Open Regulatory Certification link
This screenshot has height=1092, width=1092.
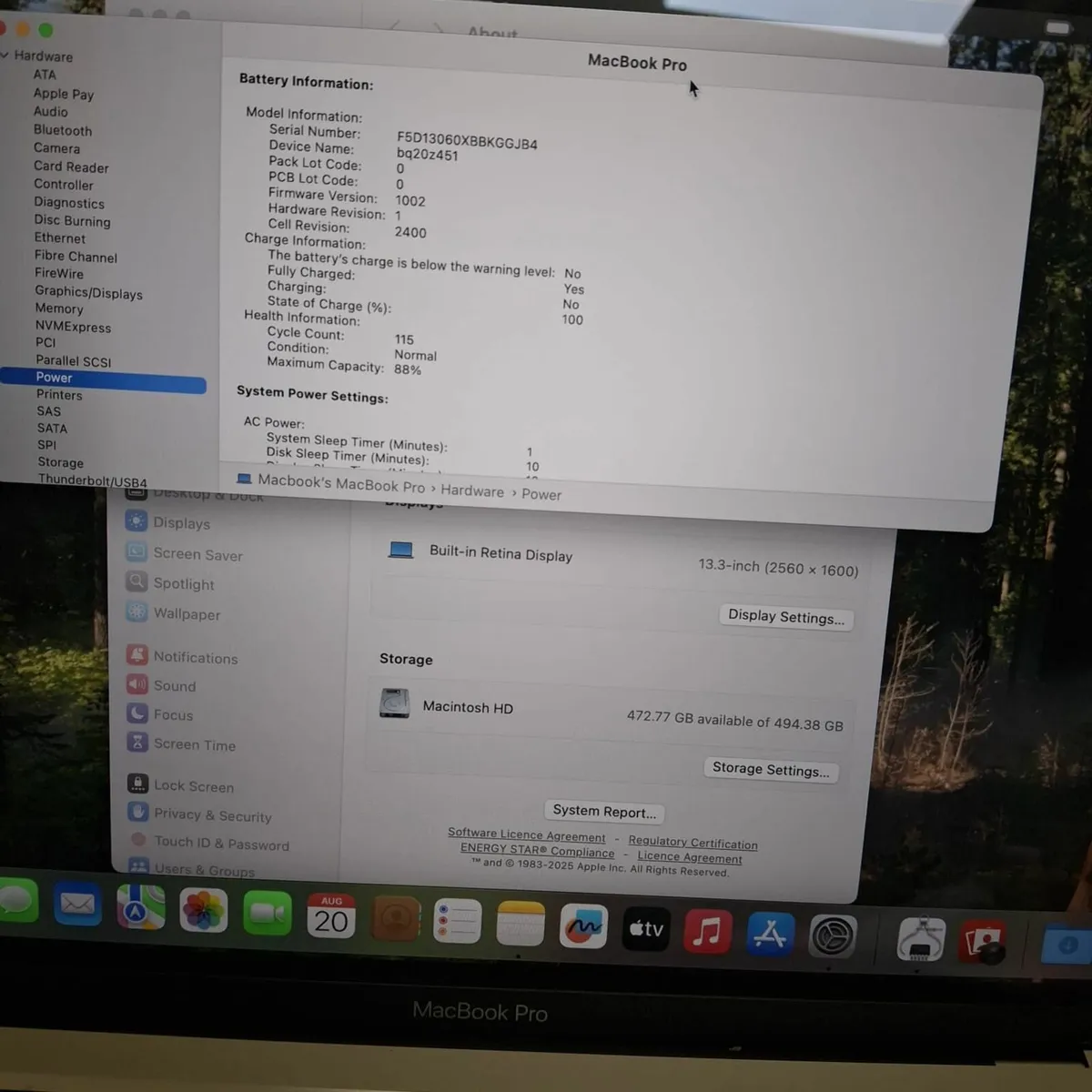(693, 843)
